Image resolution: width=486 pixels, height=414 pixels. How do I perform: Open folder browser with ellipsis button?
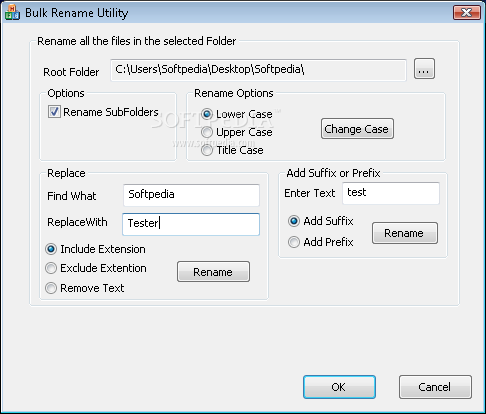[424, 69]
